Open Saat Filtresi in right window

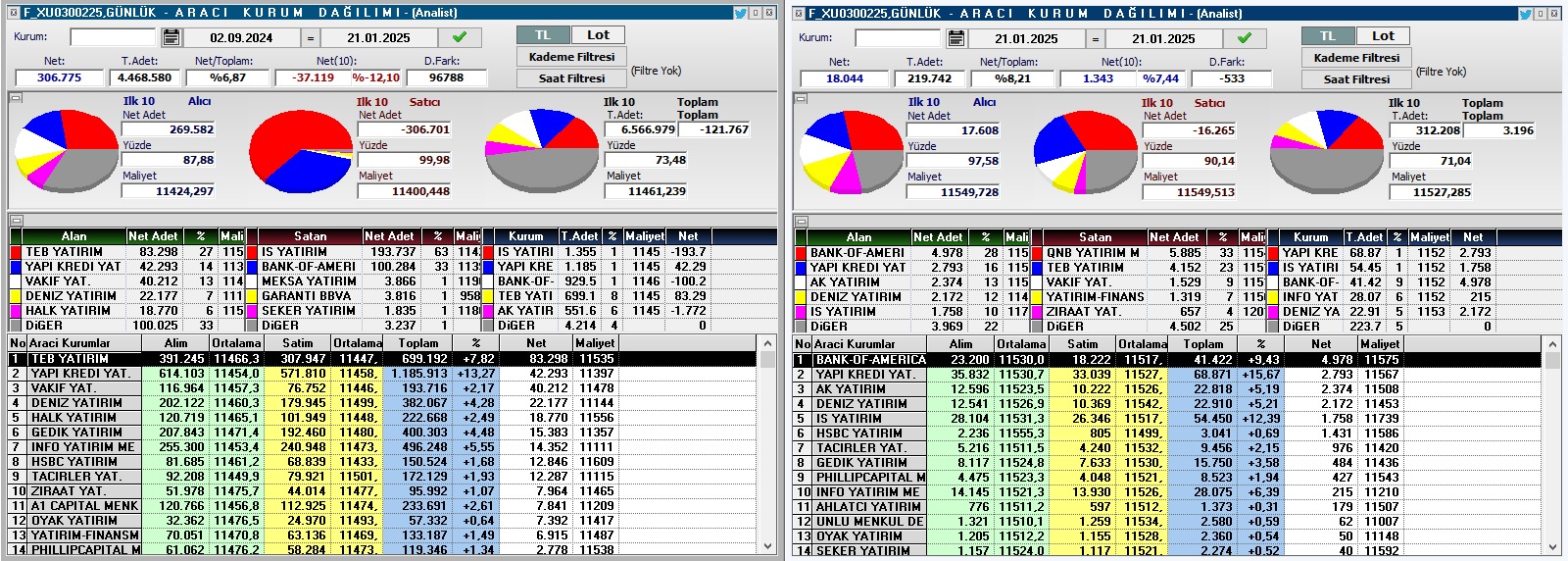1356,79
